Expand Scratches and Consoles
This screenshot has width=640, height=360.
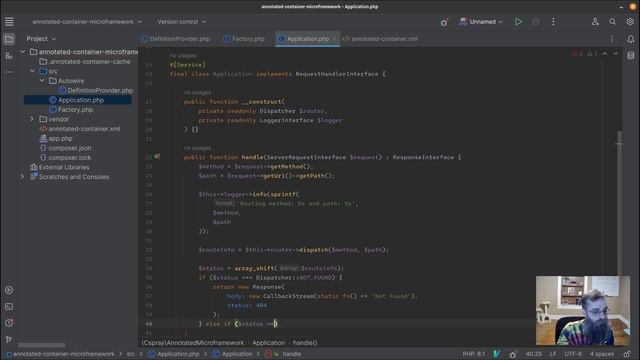23,177
